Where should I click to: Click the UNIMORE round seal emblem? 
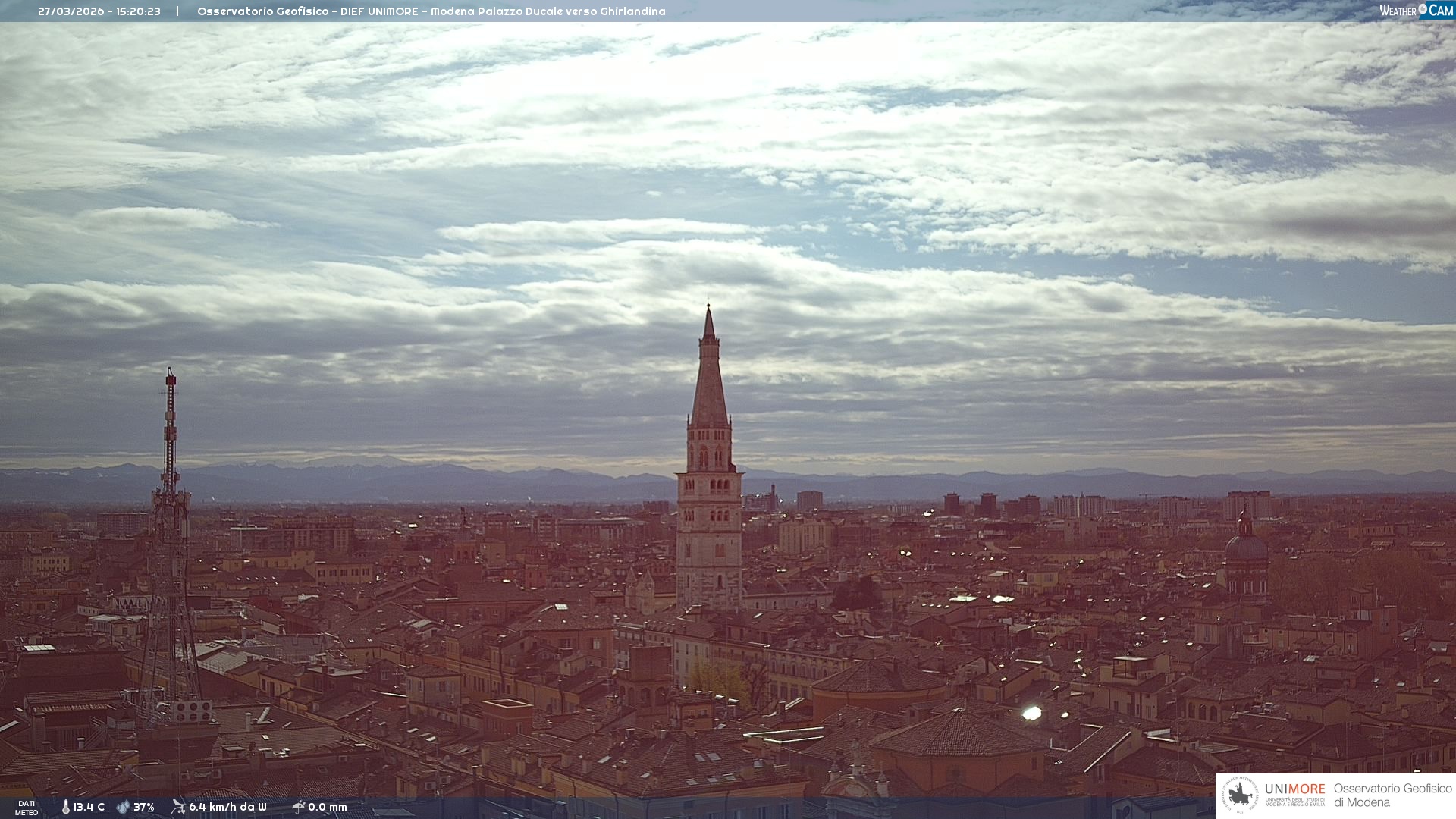pos(1240,795)
